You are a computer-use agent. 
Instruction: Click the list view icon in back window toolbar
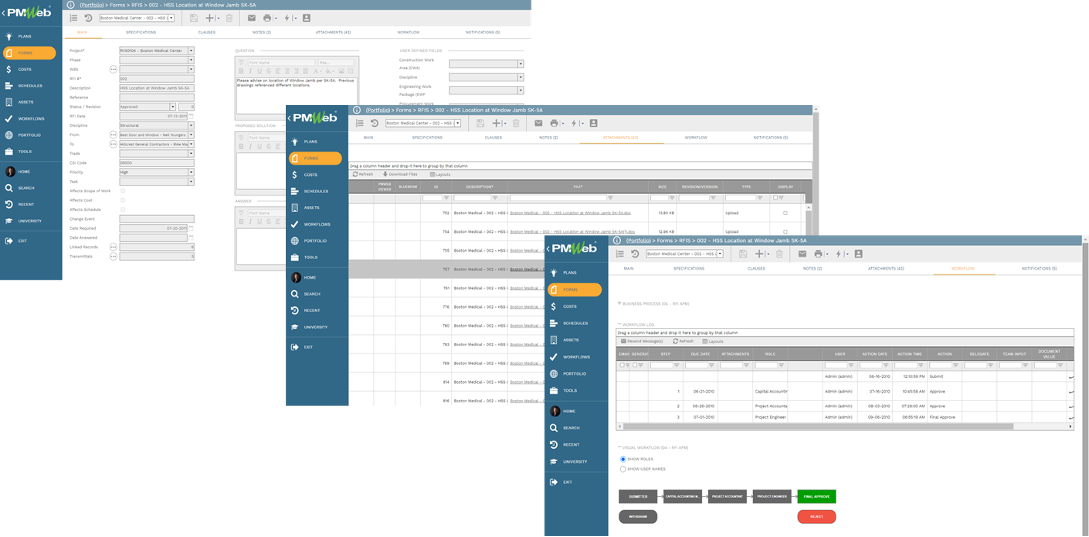pyautogui.click(x=74, y=18)
